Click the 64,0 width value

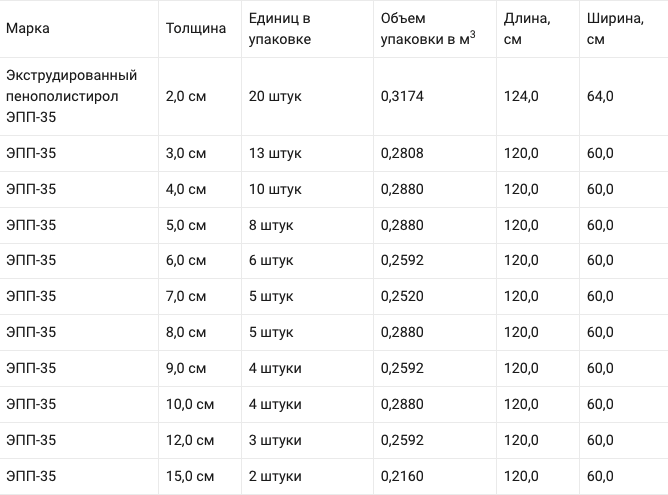coord(600,96)
